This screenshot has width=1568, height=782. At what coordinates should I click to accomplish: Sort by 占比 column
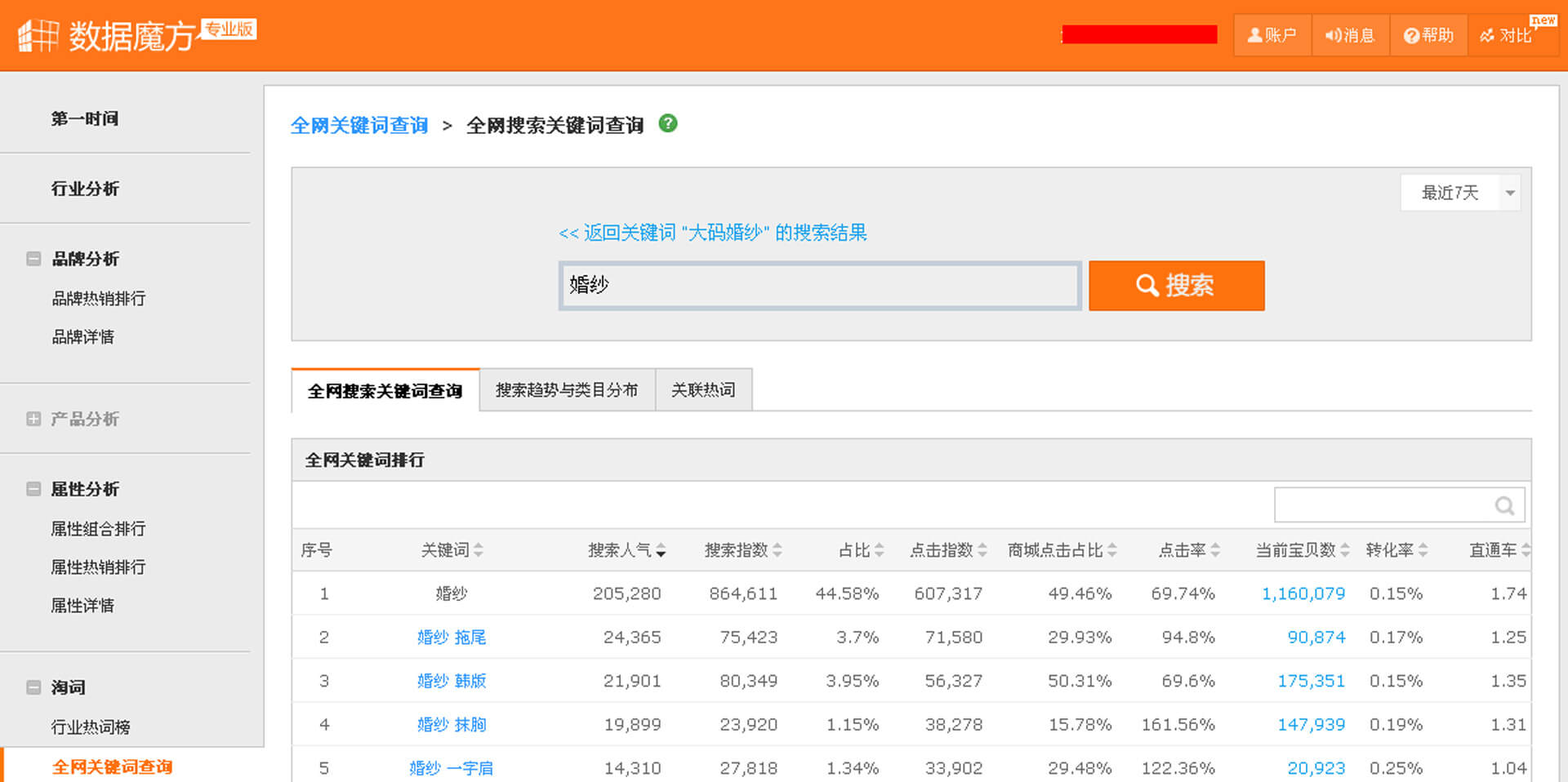pos(861,550)
